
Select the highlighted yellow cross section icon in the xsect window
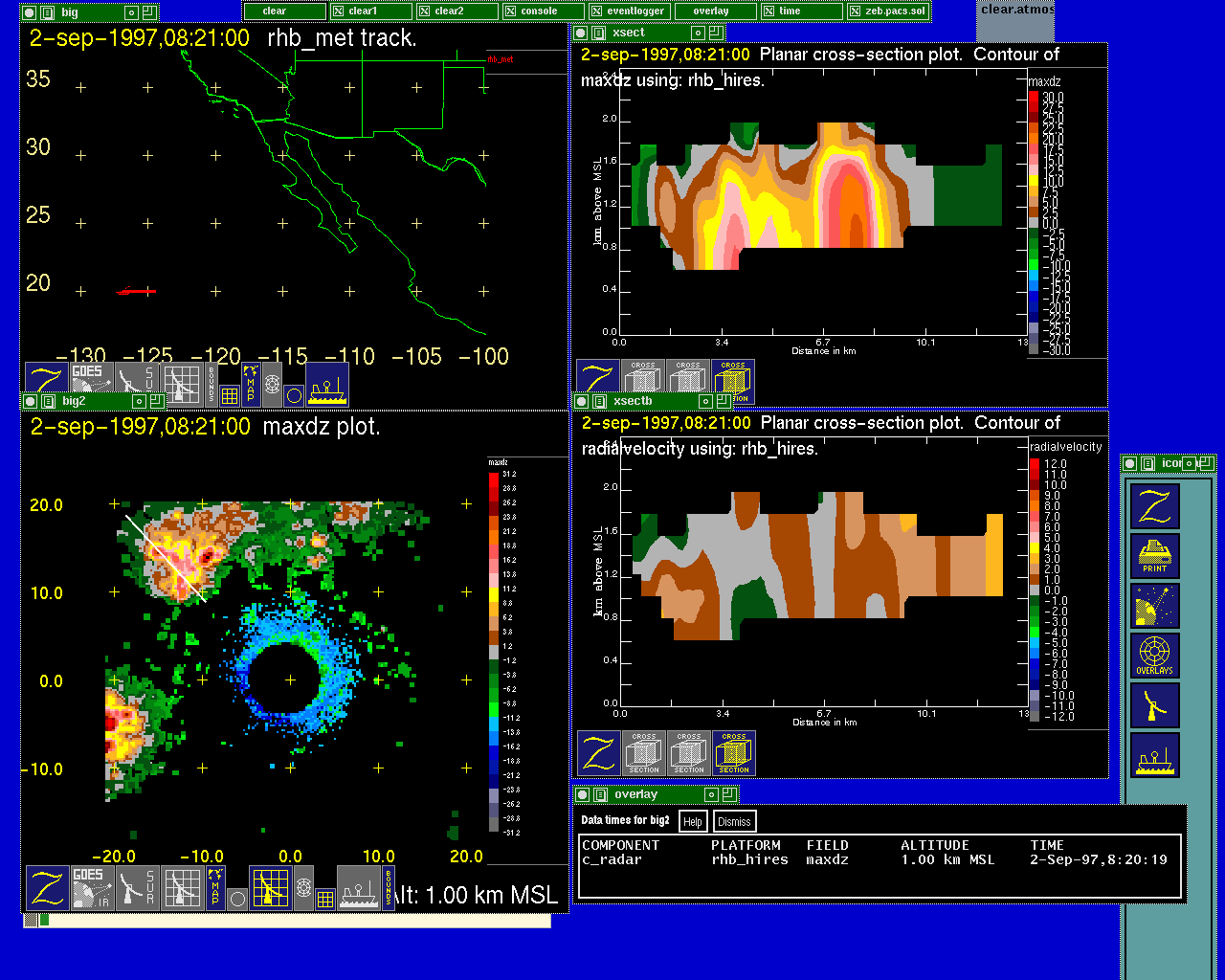[x=733, y=382]
